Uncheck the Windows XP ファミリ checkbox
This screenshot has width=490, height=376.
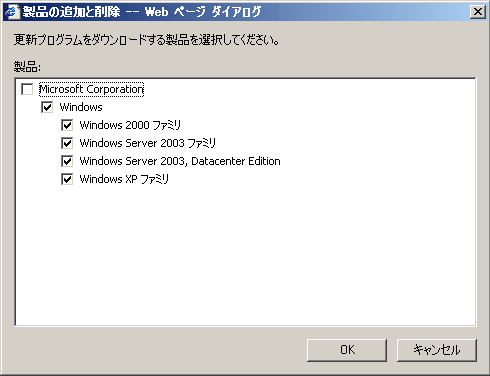point(67,179)
